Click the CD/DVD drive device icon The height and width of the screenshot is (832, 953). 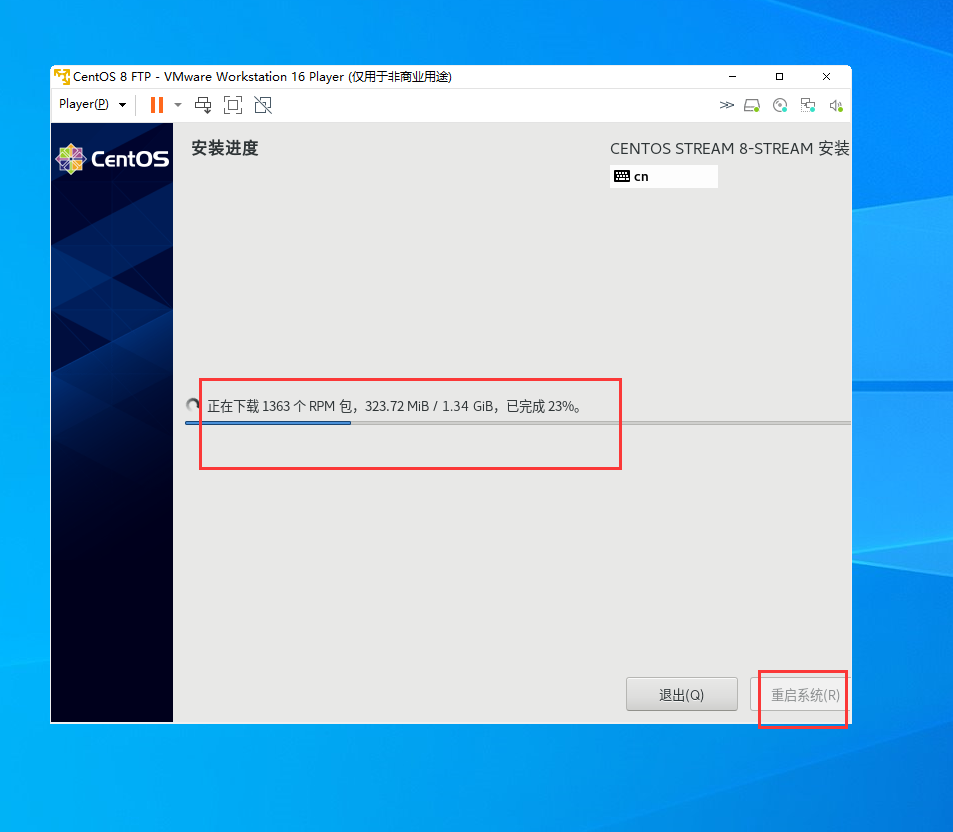click(780, 106)
